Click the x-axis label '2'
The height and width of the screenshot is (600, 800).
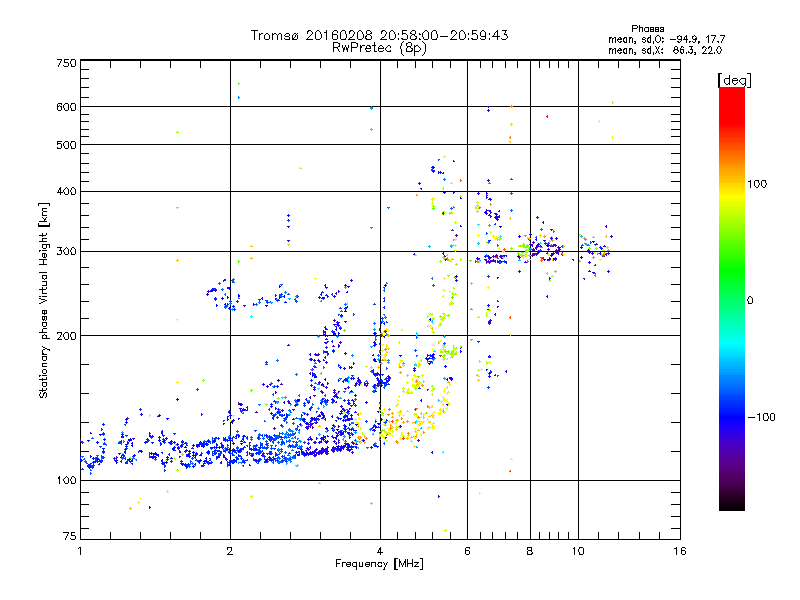(x=230, y=551)
